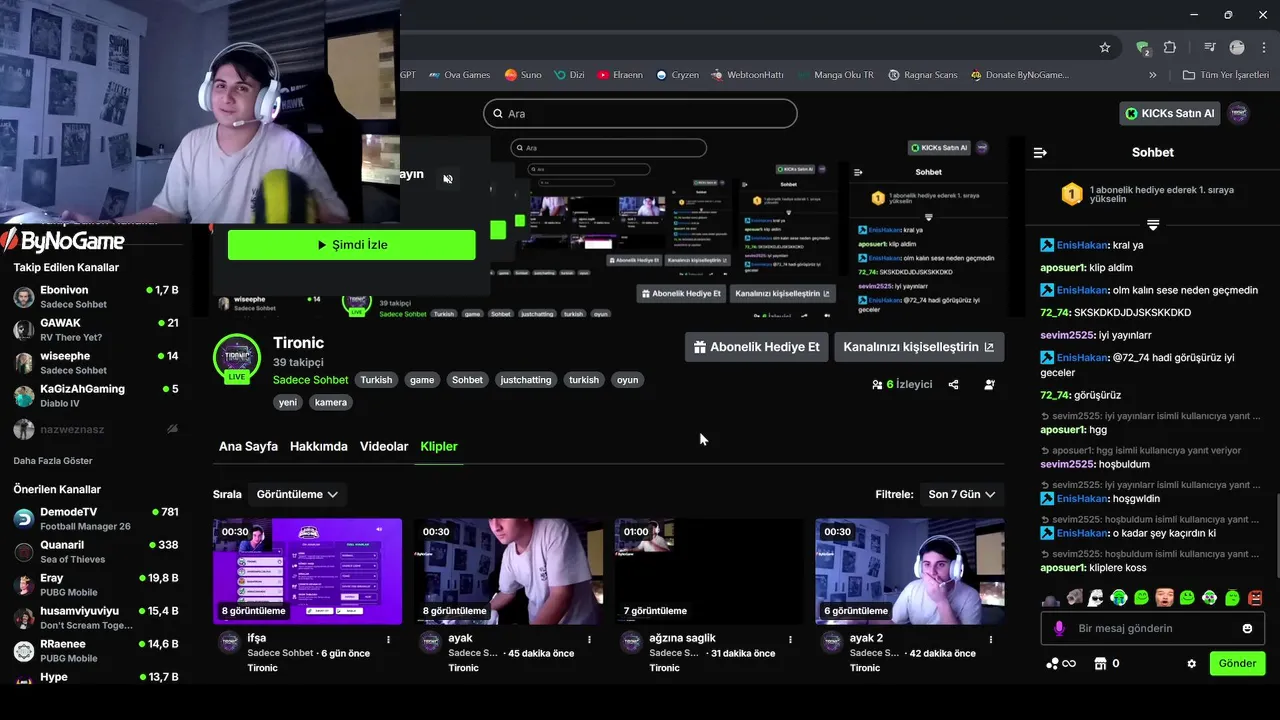Switch to the Ana Sayfa tab
Image resolution: width=1280 pixels, height=720 pixels.
pos(248,446)
